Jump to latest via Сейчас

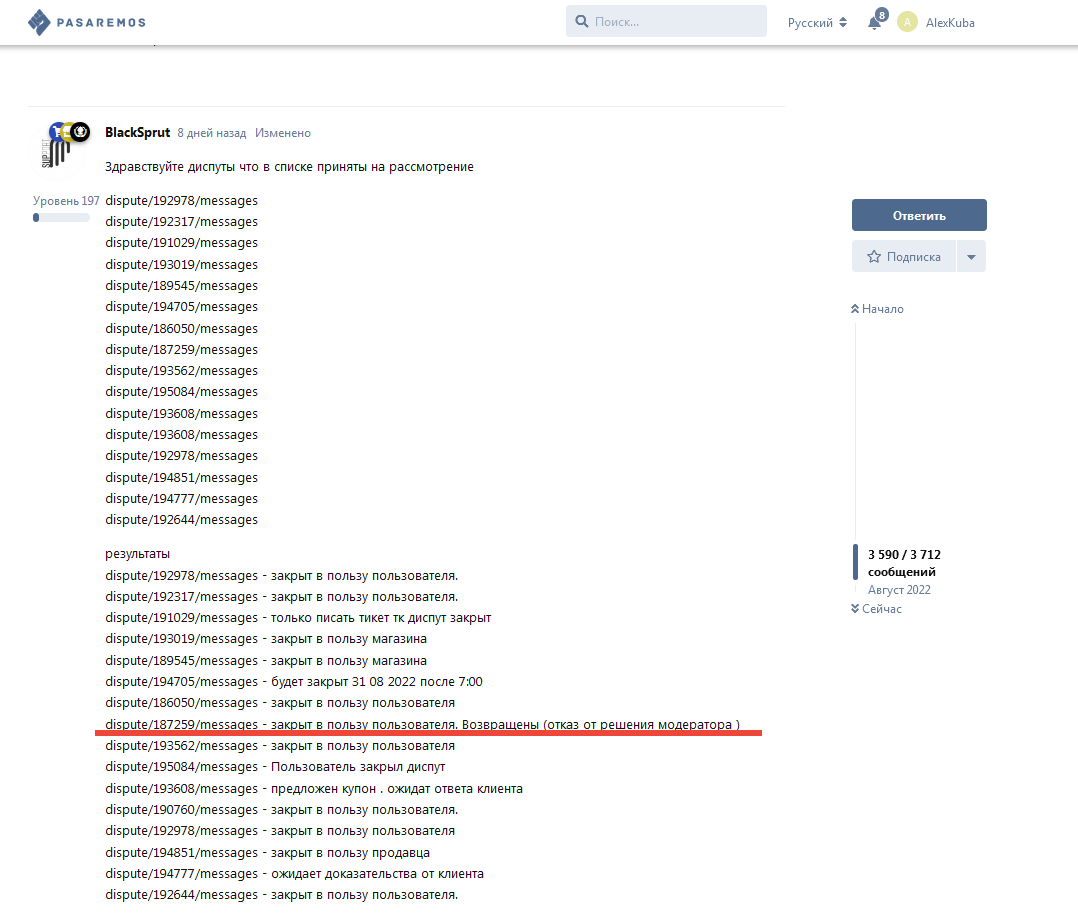tap(876, 609)
